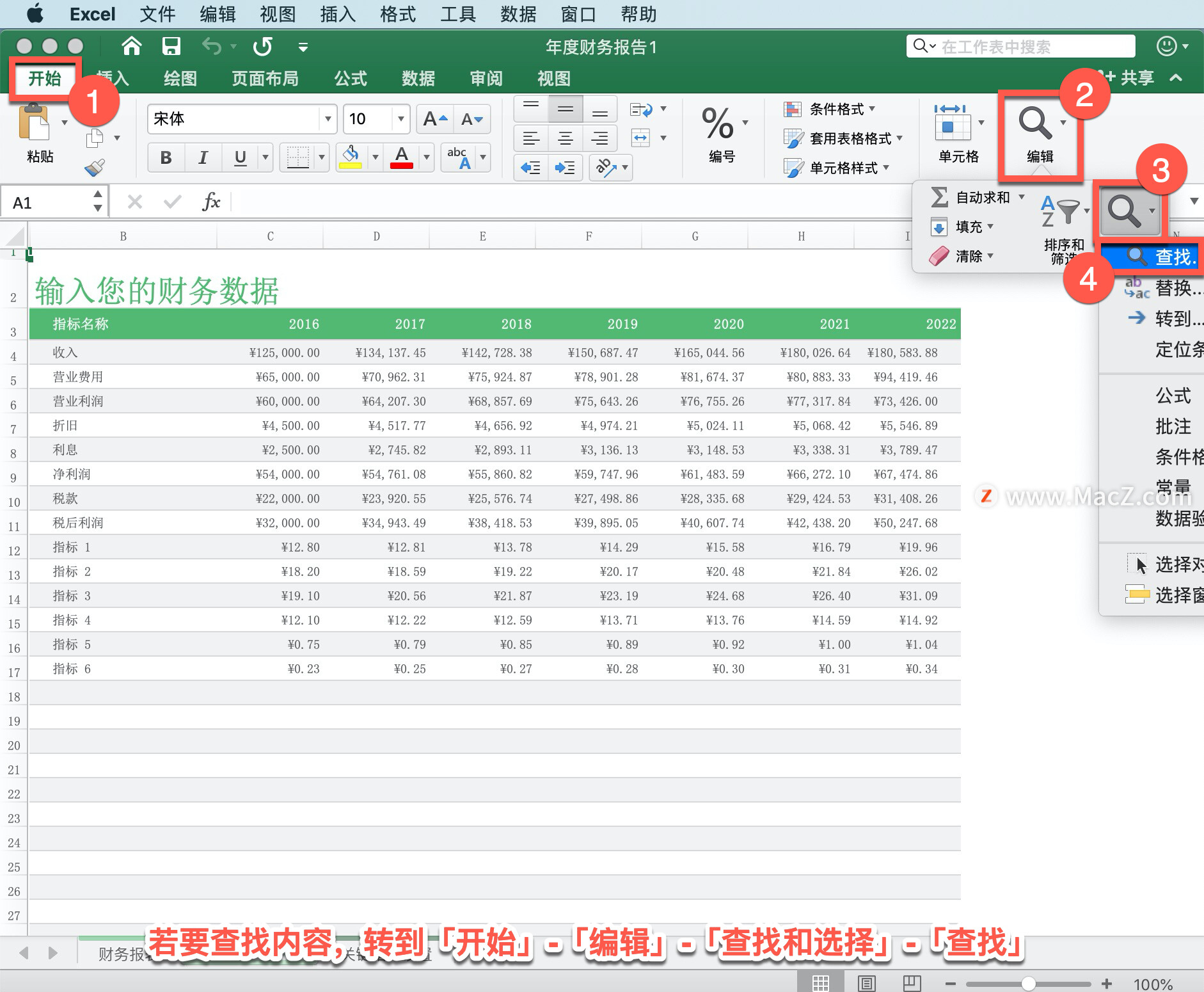Screen dimensions: 1204x992
Task: Increase indent of cell content
Action: pos(565,168)
